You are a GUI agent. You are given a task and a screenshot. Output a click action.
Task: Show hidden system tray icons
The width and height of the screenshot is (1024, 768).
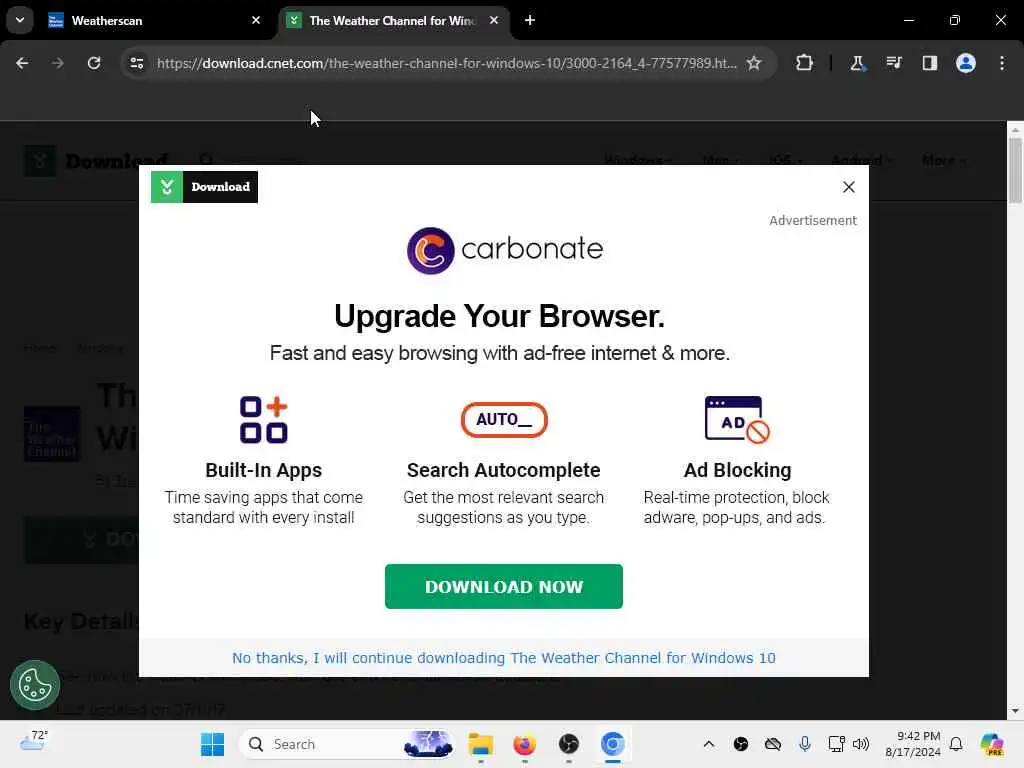coord(709,744)
